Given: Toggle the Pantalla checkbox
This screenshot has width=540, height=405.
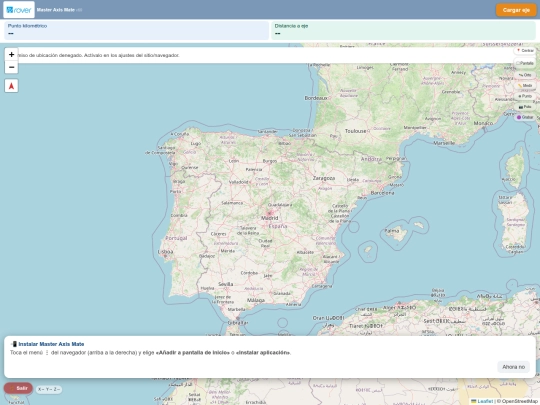Looking at the screenshot, I should [525, 63].
